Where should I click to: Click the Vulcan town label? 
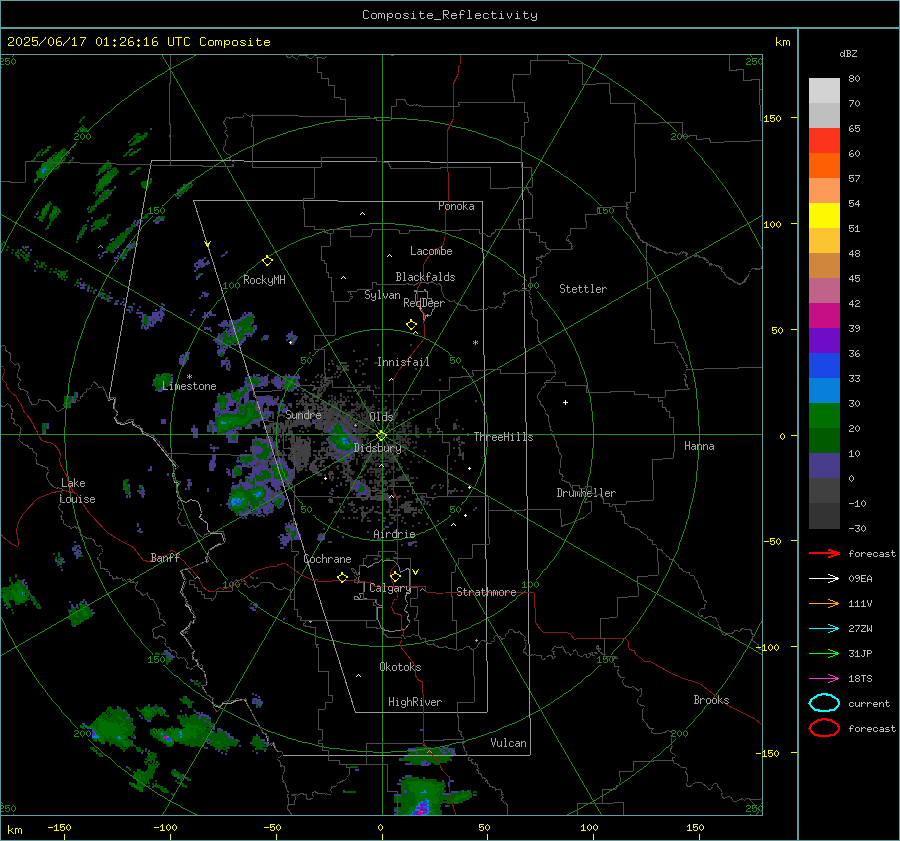coord(508,743)
